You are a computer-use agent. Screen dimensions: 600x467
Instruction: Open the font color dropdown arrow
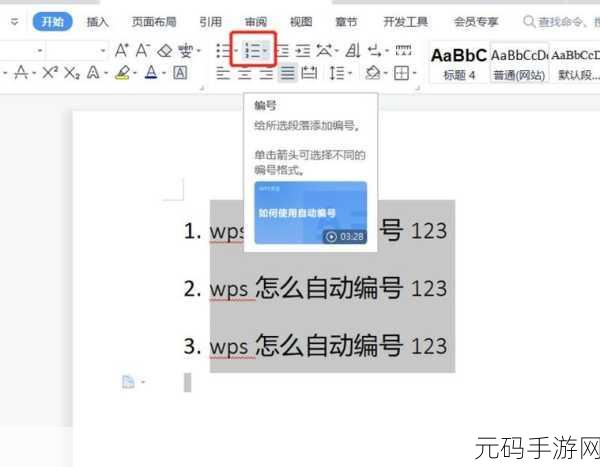pyautogui.click(x=164, y=73)
